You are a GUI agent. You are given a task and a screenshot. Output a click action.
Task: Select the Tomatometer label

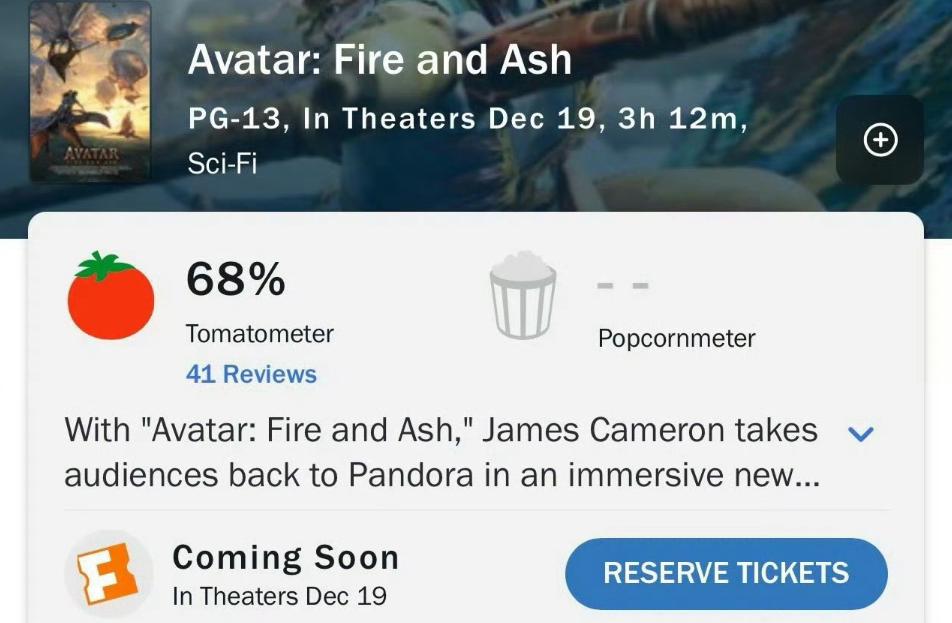[260, 334]
